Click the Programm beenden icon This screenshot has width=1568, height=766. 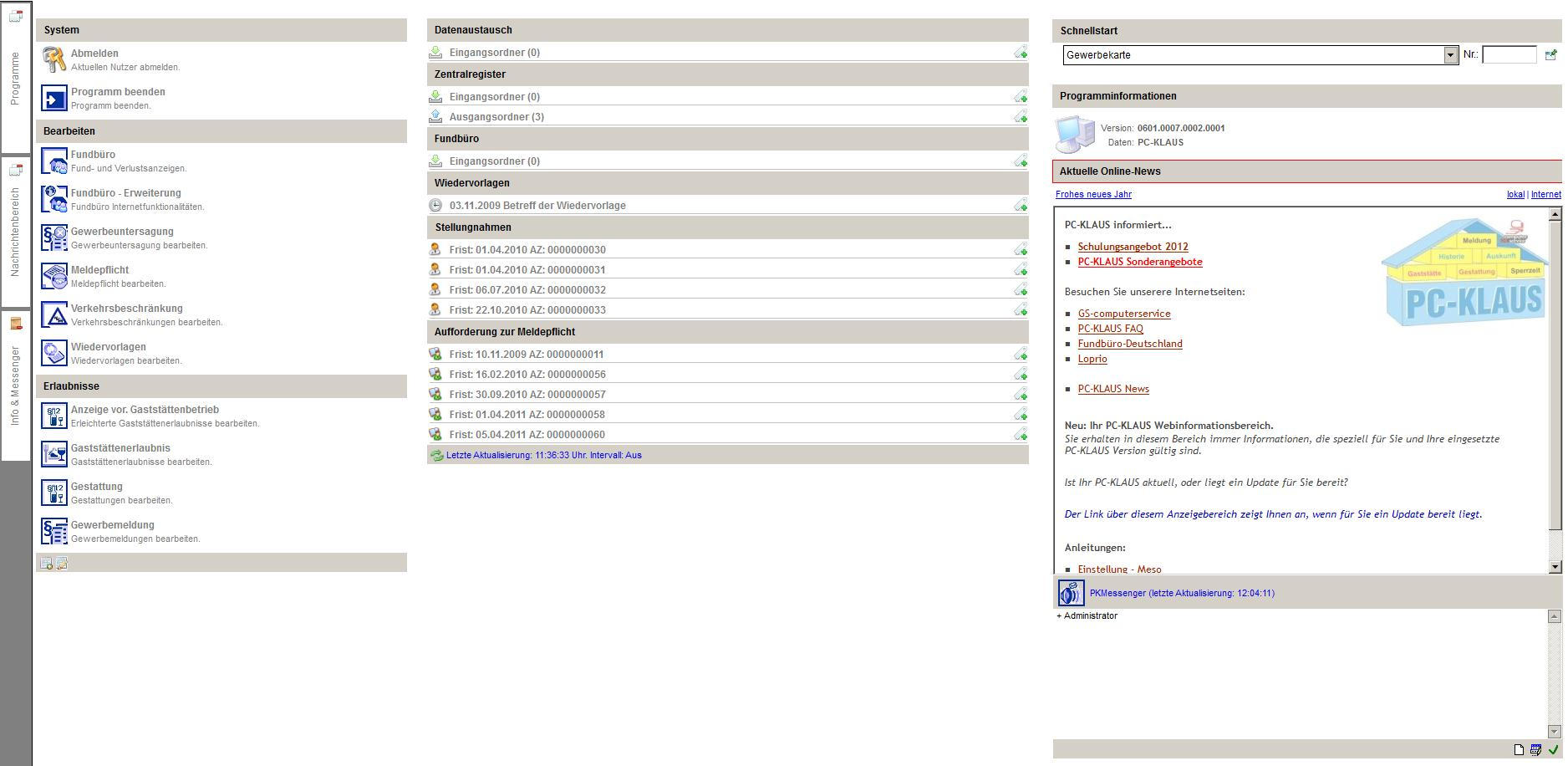point(54,98)
